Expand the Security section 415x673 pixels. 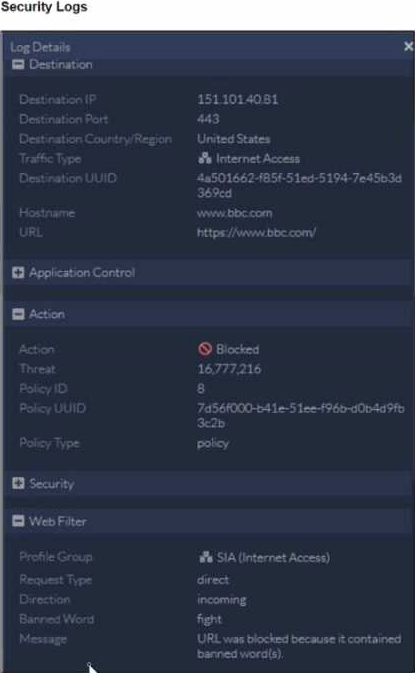(x=18, y=483)
